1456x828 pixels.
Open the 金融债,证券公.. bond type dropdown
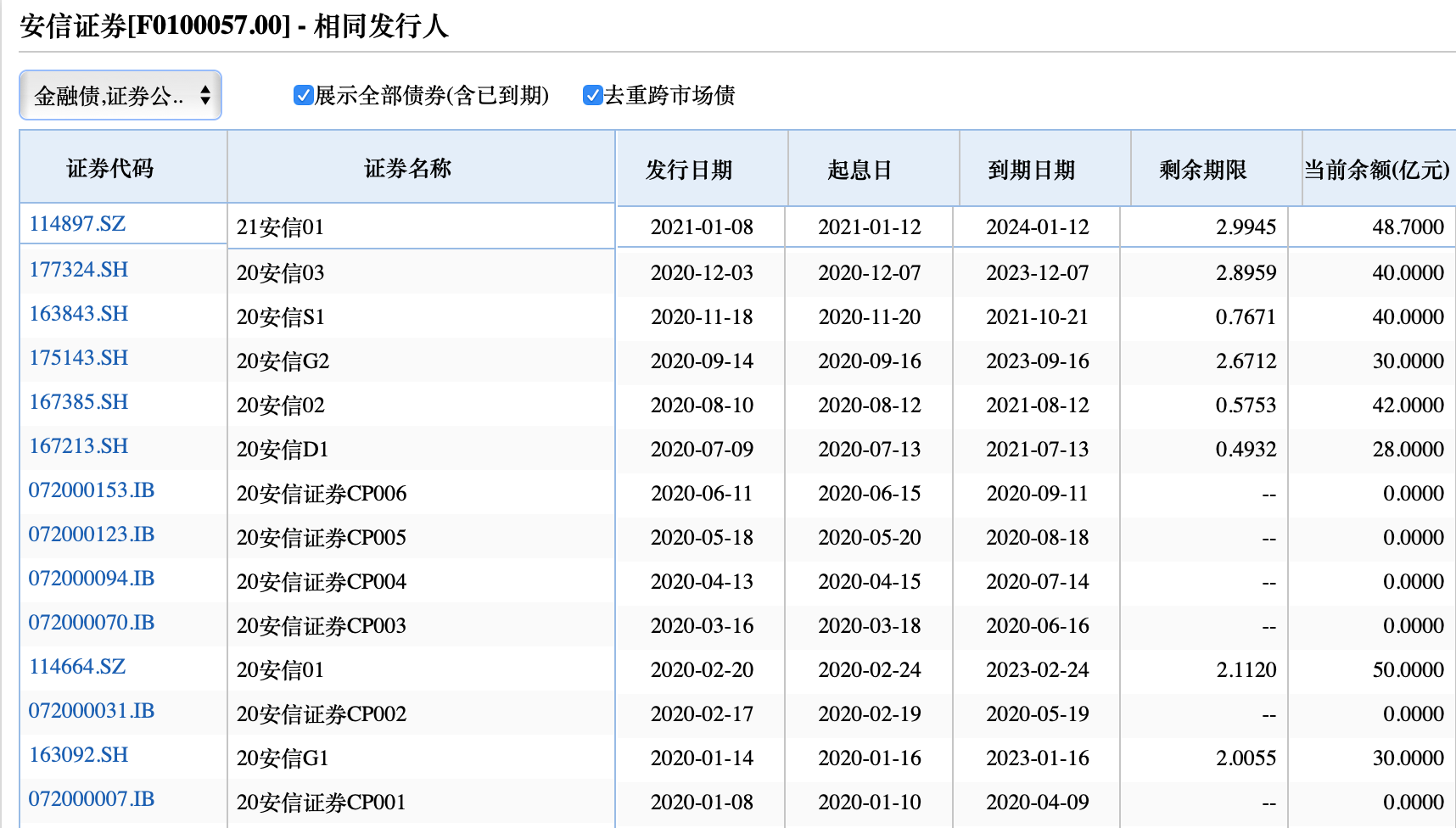pos(120,95)
